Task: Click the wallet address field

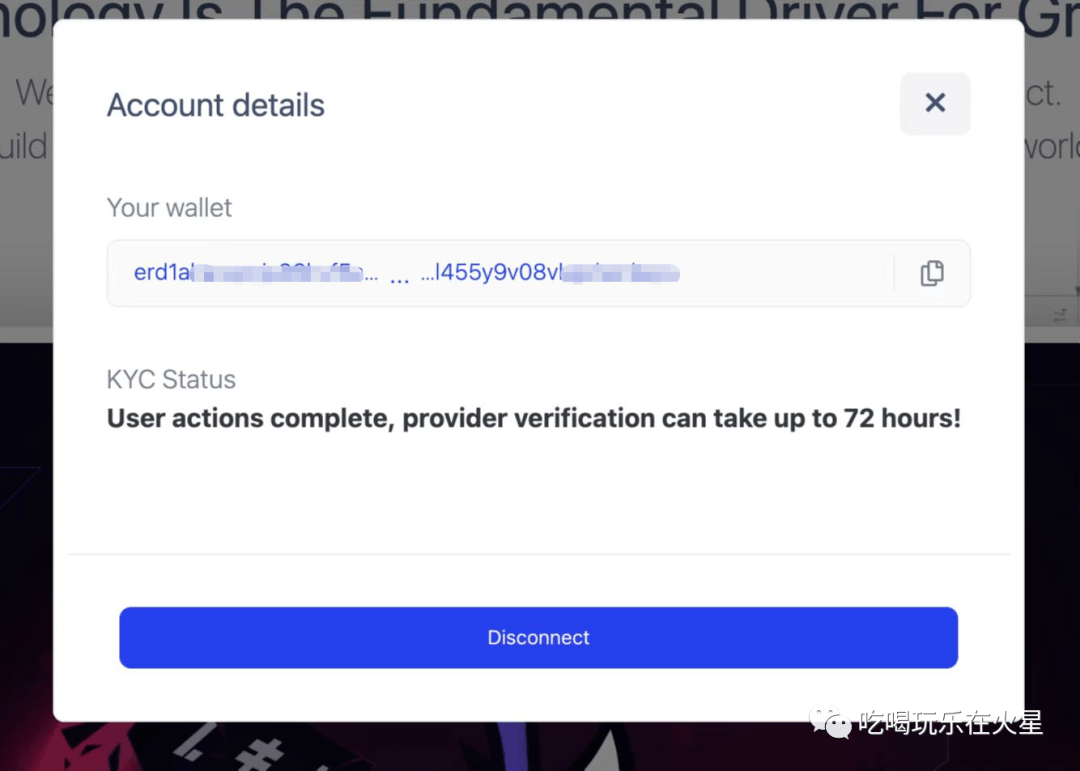Action: tap(500, 273)
